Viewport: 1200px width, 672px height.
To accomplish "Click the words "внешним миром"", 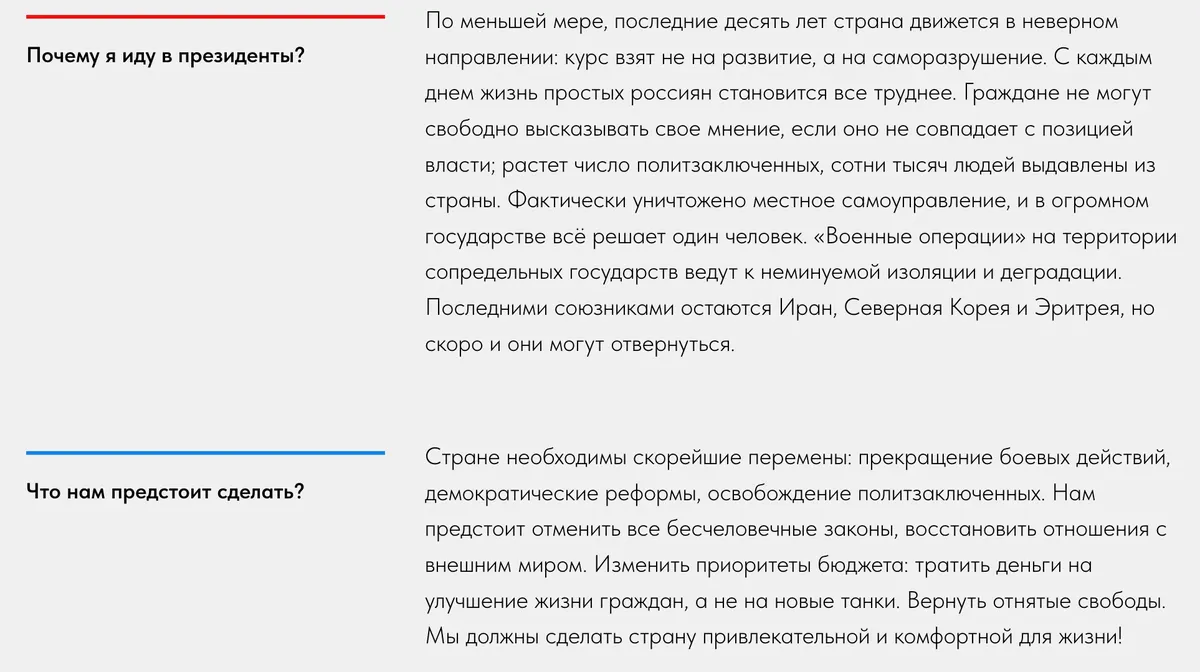I will click(503, 566).
